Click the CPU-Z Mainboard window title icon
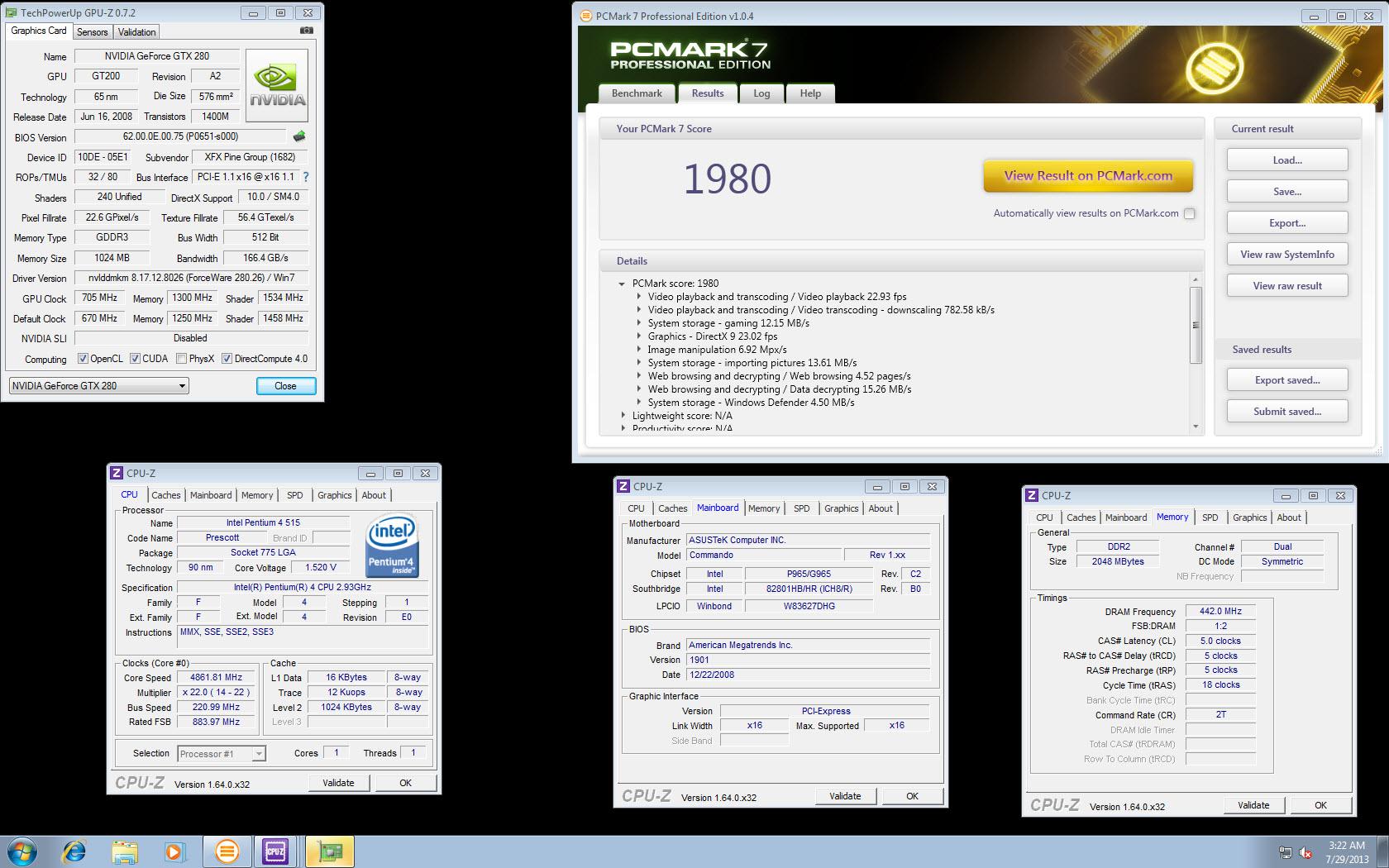Viewport: 1389px width, 868px height. pos(623,487)
